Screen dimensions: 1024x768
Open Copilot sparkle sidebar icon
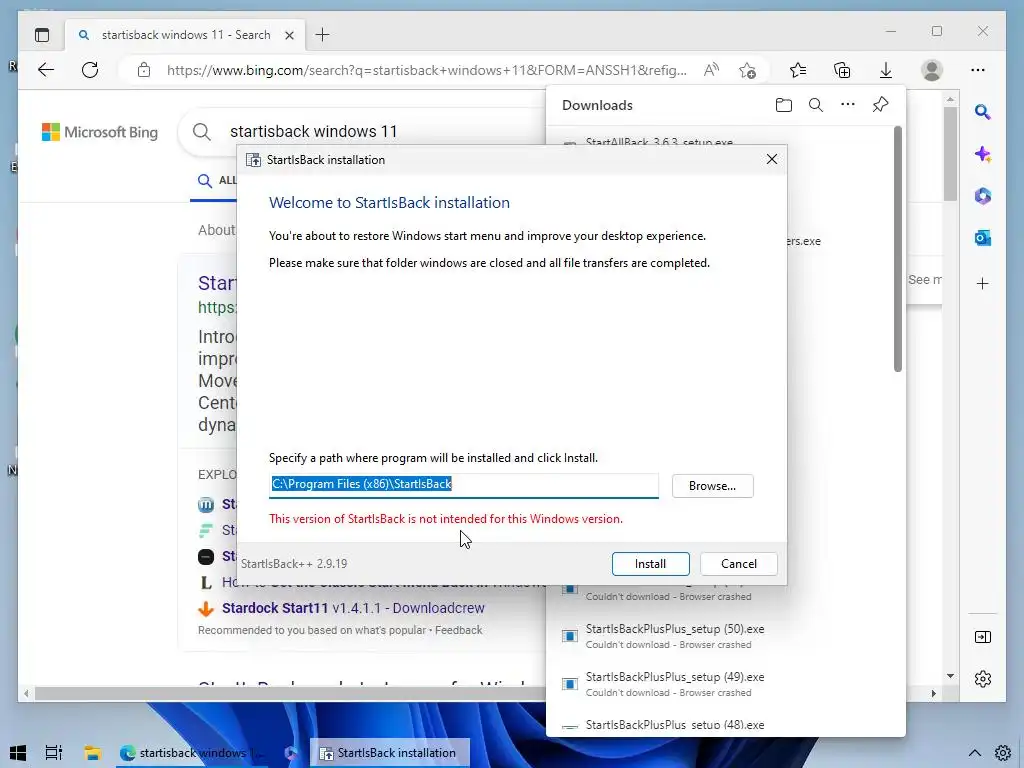[983, 154]
